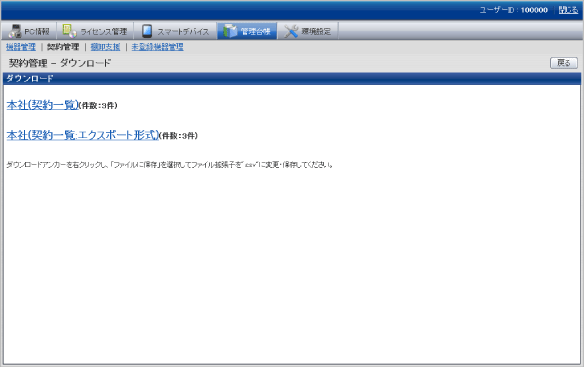
Task: Open the 棚卸支援 submenu link
Action: pyautogui.click(x=105, y=47)
